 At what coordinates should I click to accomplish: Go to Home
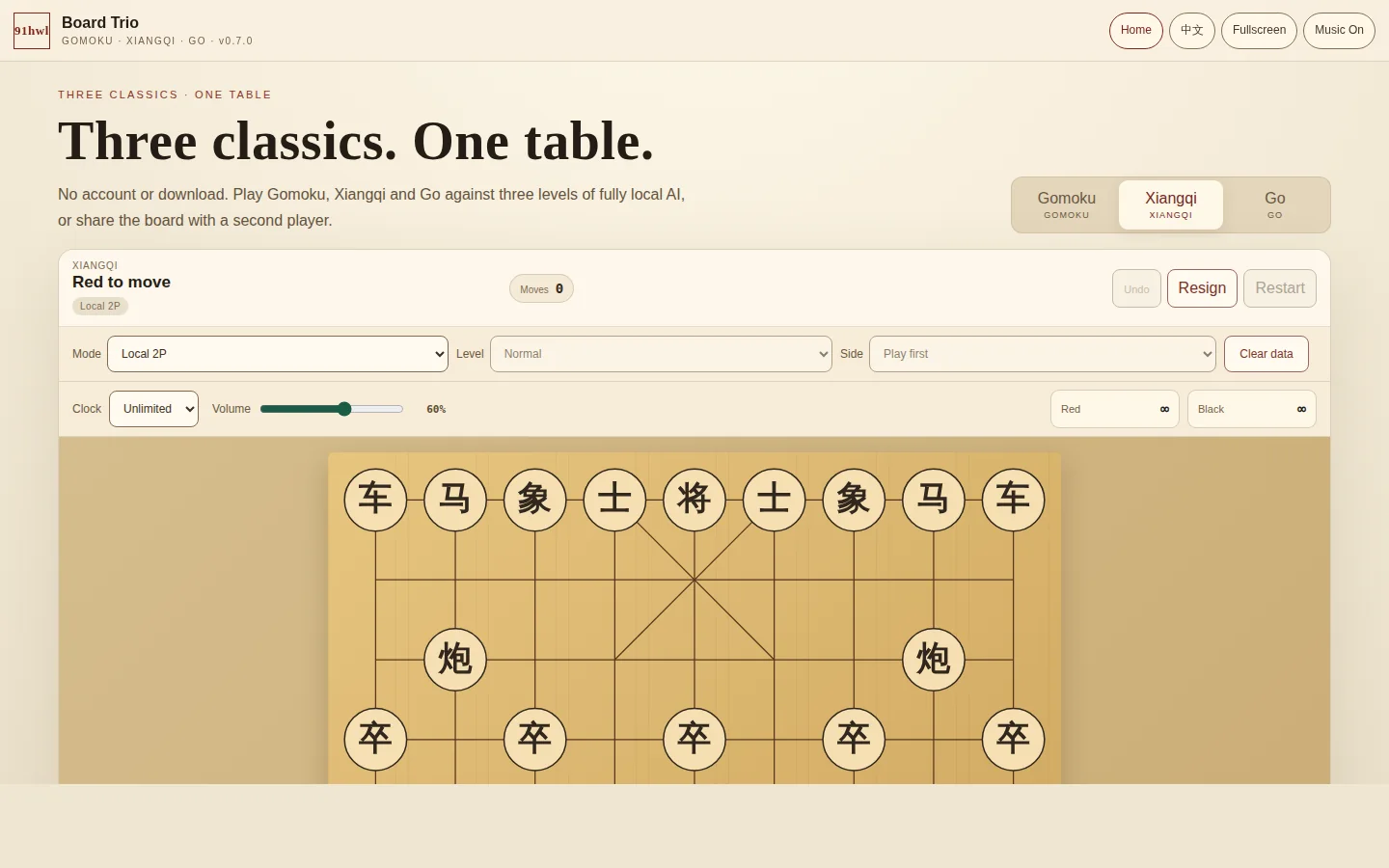point(1136,31)
